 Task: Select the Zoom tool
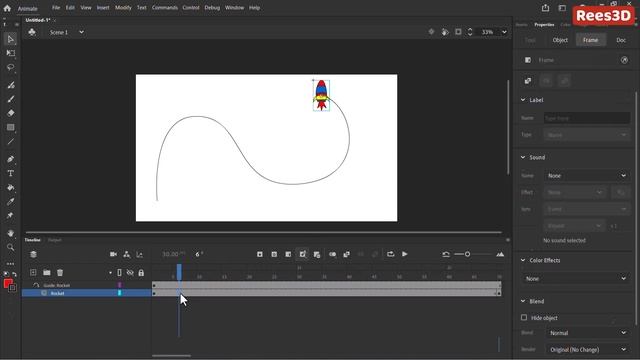tap(11, 247)
